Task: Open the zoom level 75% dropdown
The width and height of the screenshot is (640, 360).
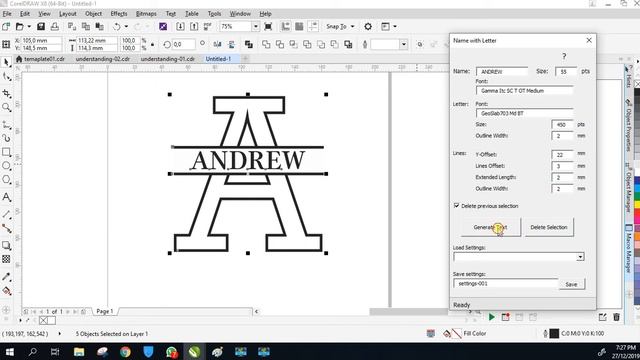Action: pyautogui.click(x=256, y=27)
